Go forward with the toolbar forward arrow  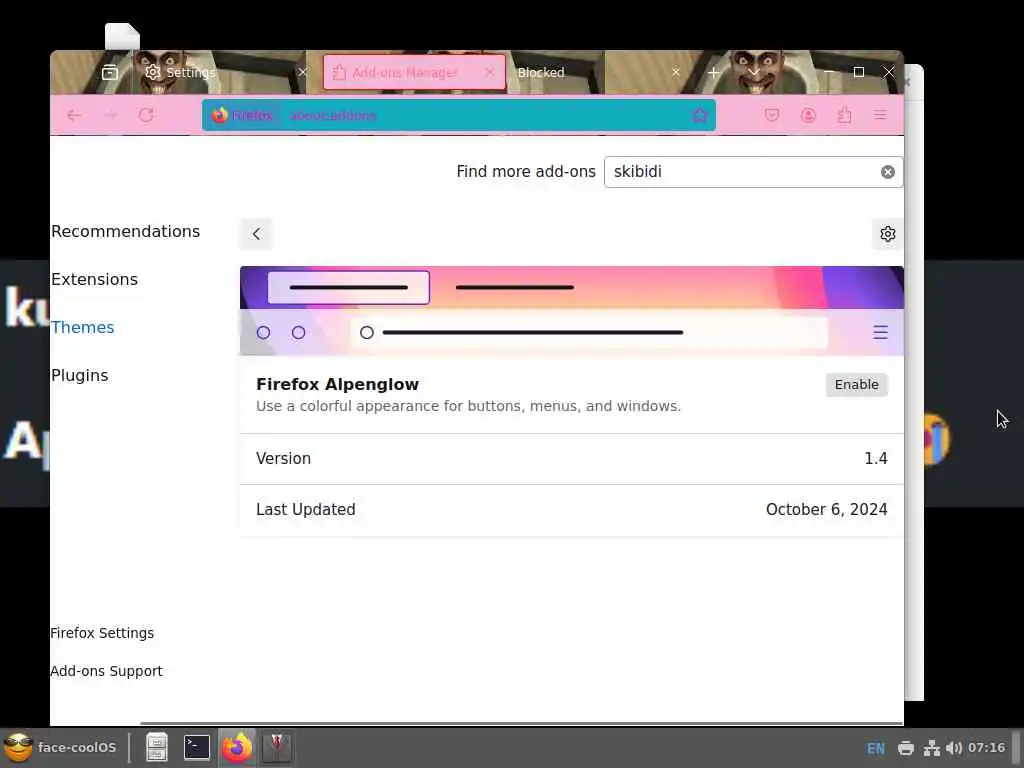point(110,116)
